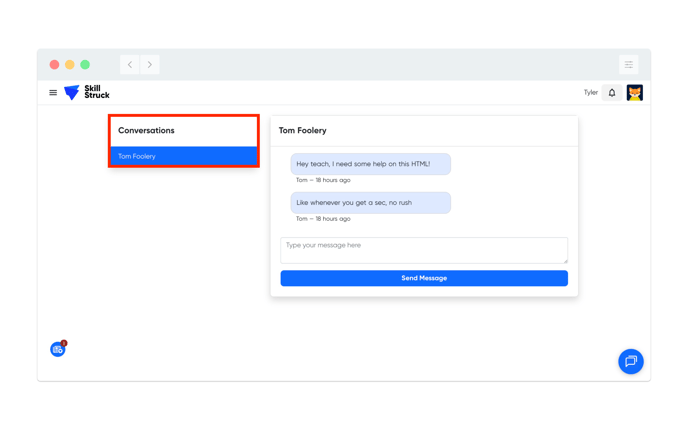The width and height of the screenshot is (688, 430).
Task: Click the Tom Foolery chat header title
Action: 303,130
